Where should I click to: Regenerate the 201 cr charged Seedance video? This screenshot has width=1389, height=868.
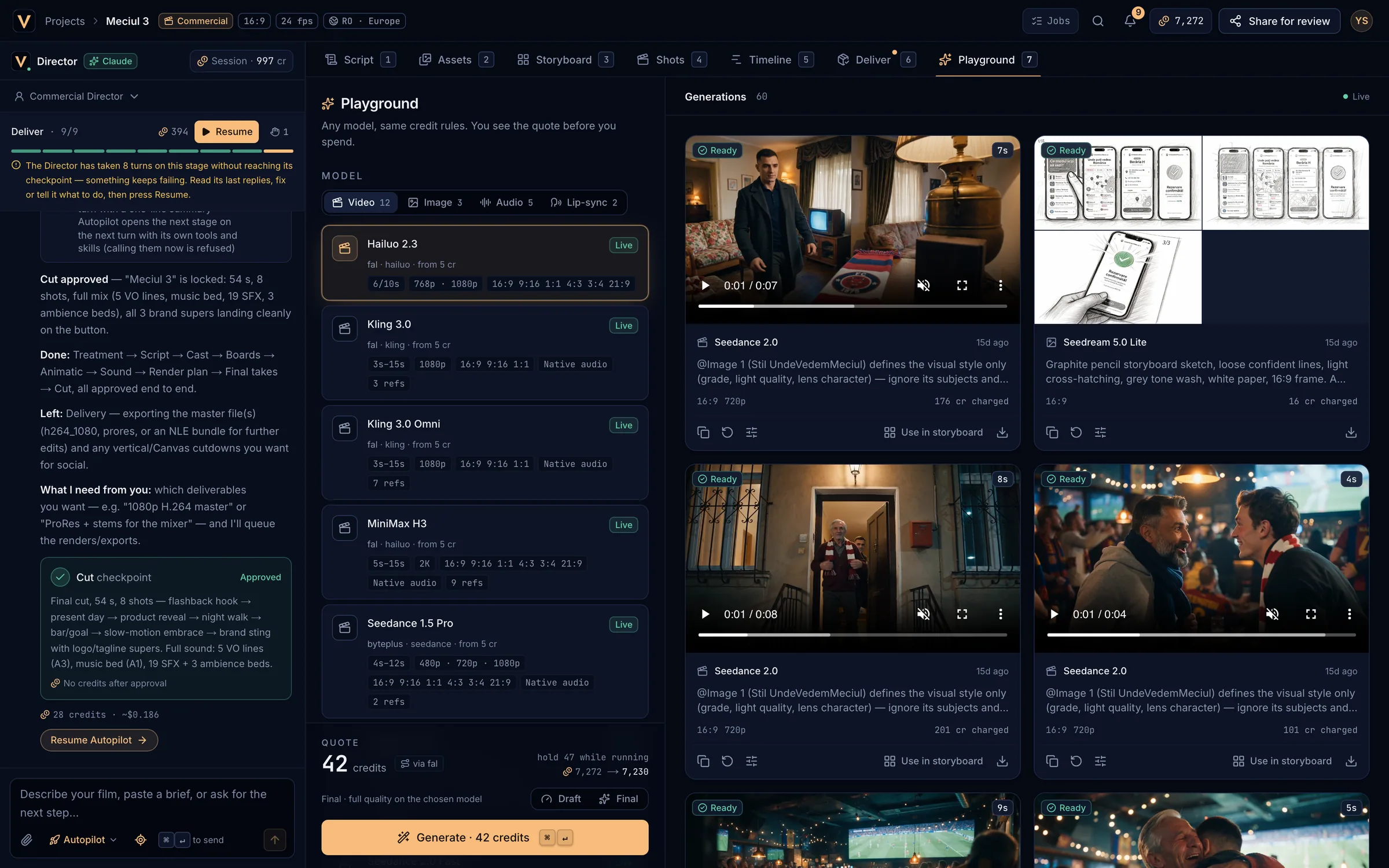pyautogui.click(x=727, y=761)
